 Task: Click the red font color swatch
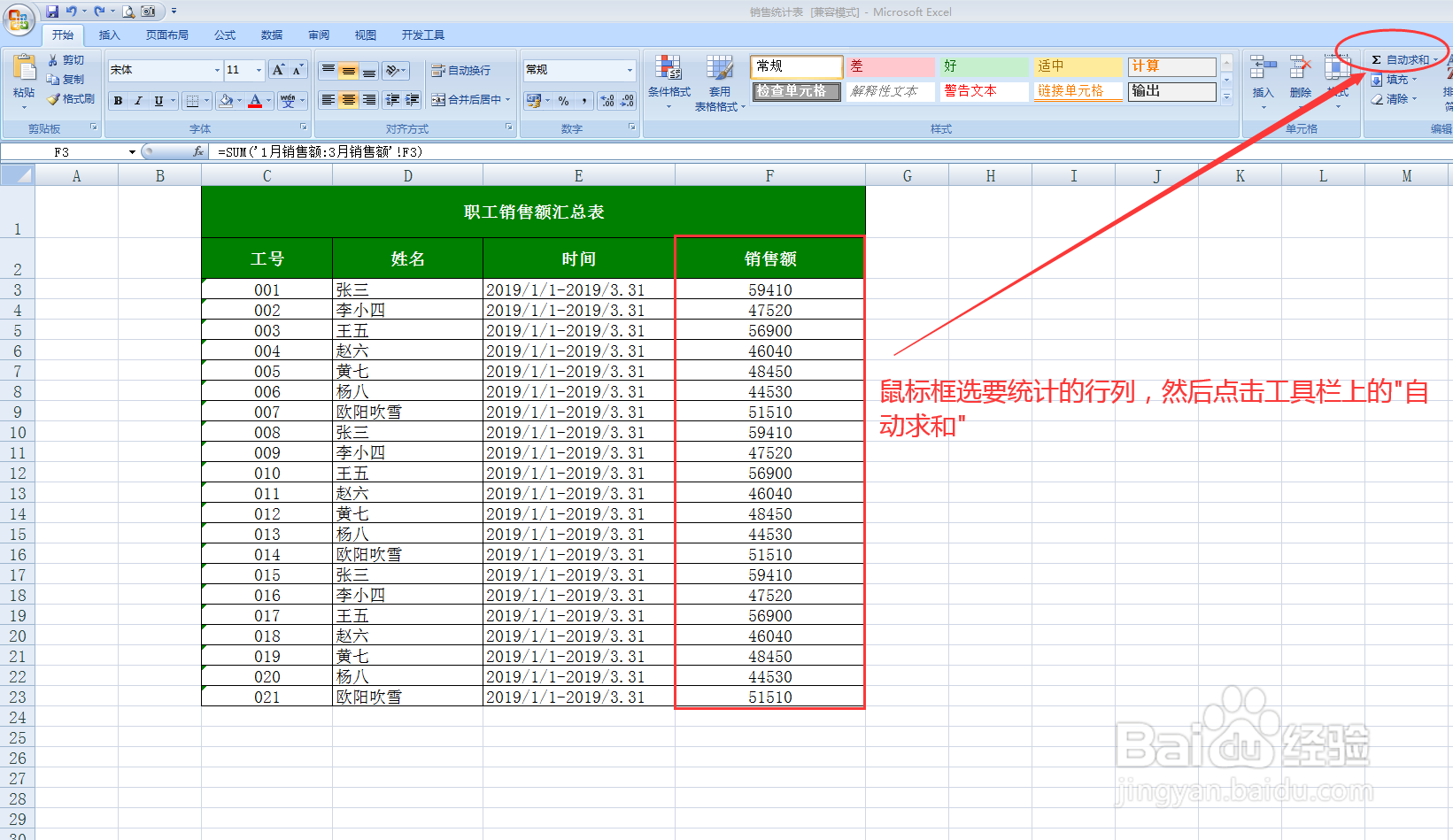tap(255, 104)
